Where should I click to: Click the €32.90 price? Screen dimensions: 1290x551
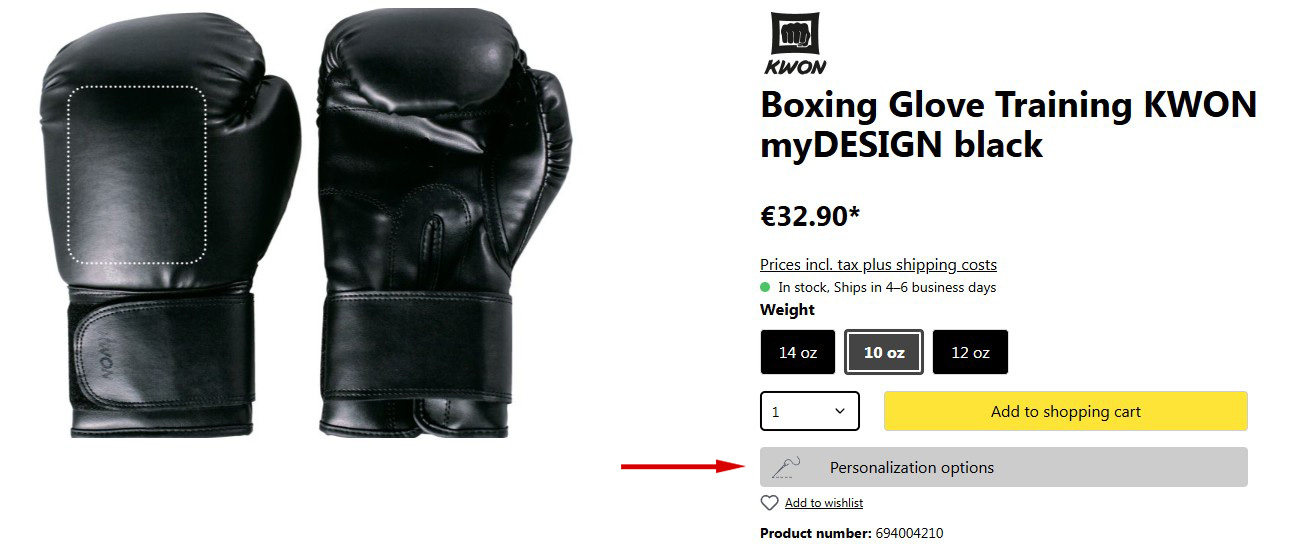(x=810, y=216)
